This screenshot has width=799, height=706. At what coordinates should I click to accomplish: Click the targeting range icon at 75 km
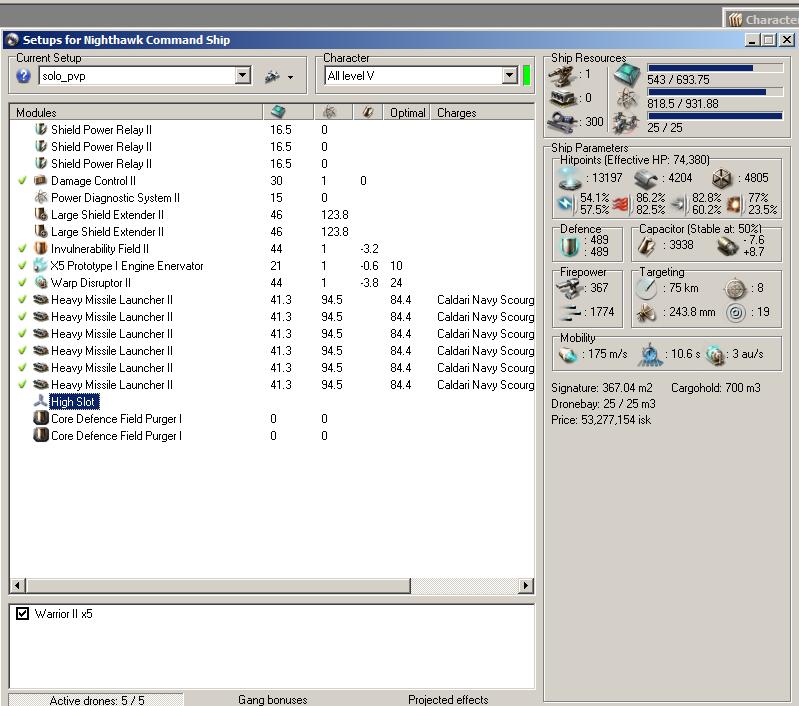click(646, 289)
